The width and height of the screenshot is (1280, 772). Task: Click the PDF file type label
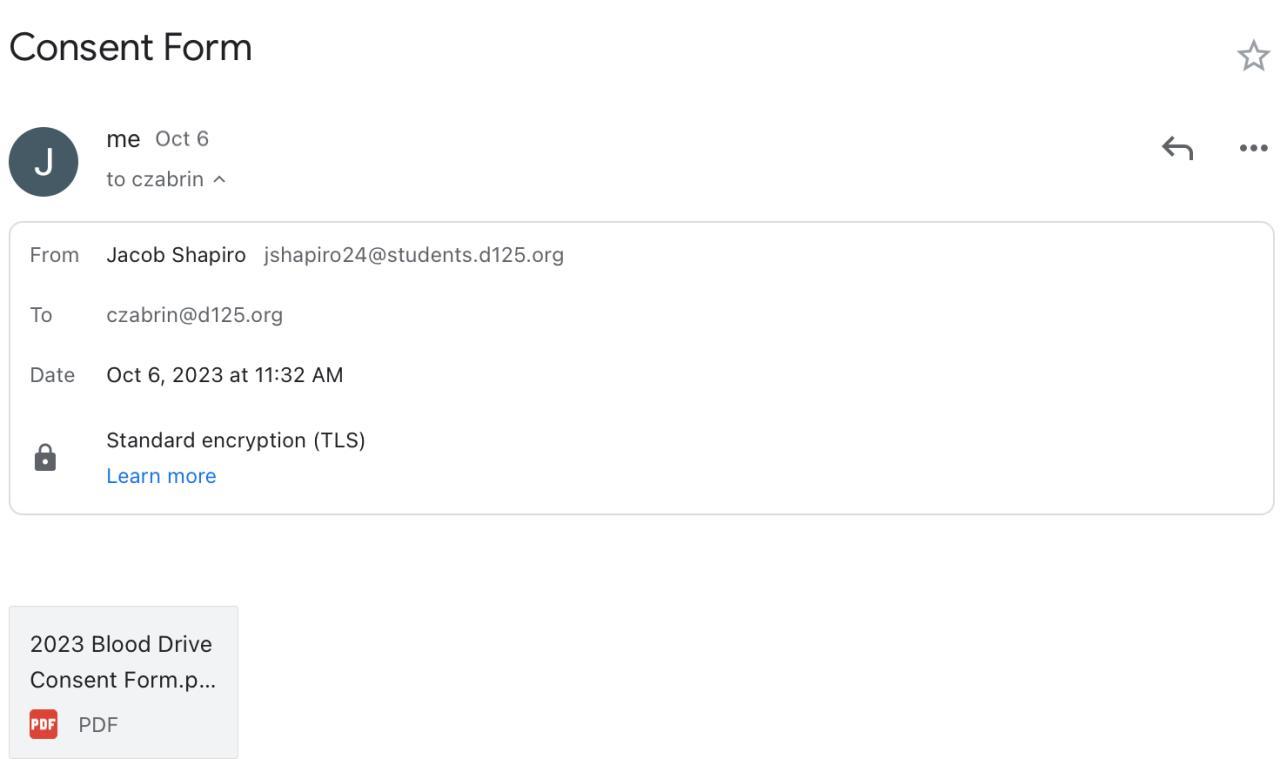[x=98, y=725]
